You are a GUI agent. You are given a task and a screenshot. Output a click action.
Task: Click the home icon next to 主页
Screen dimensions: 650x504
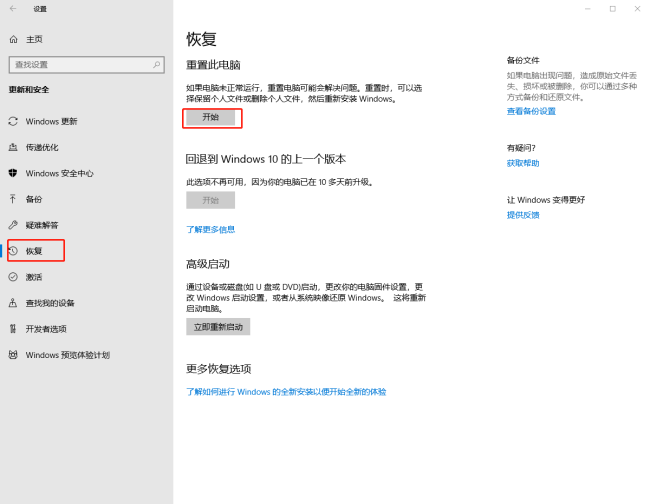tap(13, 39)
